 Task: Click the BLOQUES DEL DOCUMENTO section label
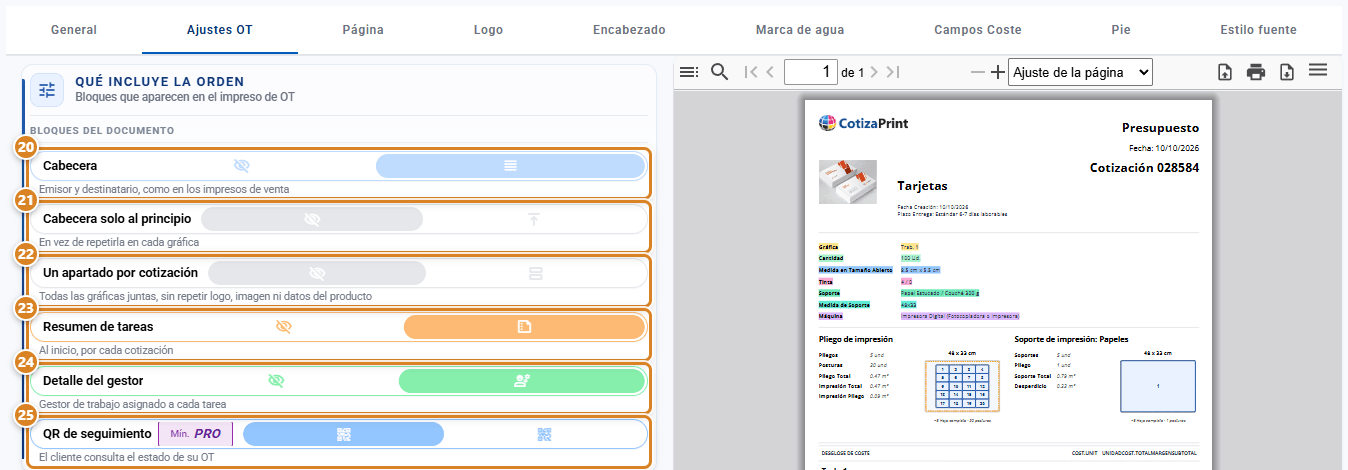[x=102, y=131]
